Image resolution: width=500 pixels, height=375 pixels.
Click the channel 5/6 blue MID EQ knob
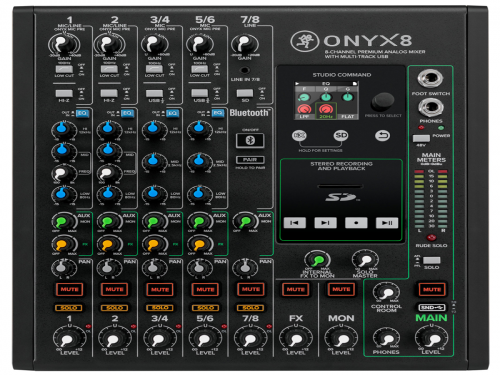[x=199, y=161]
